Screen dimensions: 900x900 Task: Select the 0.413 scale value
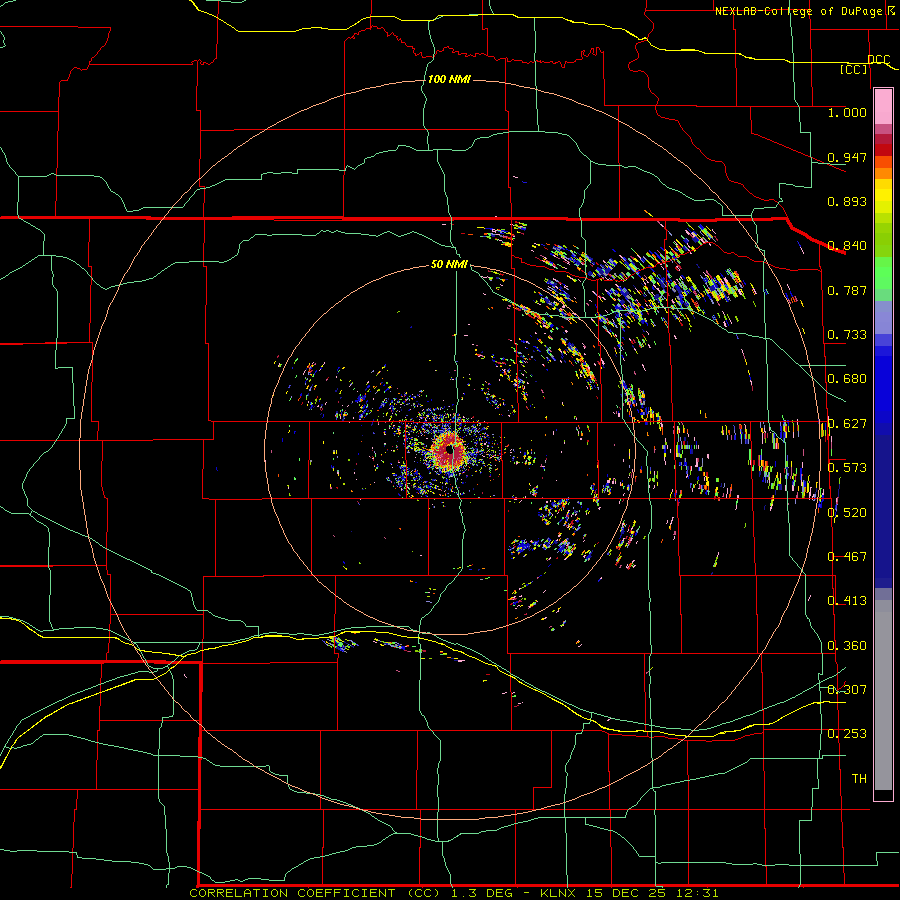point(847,601)
